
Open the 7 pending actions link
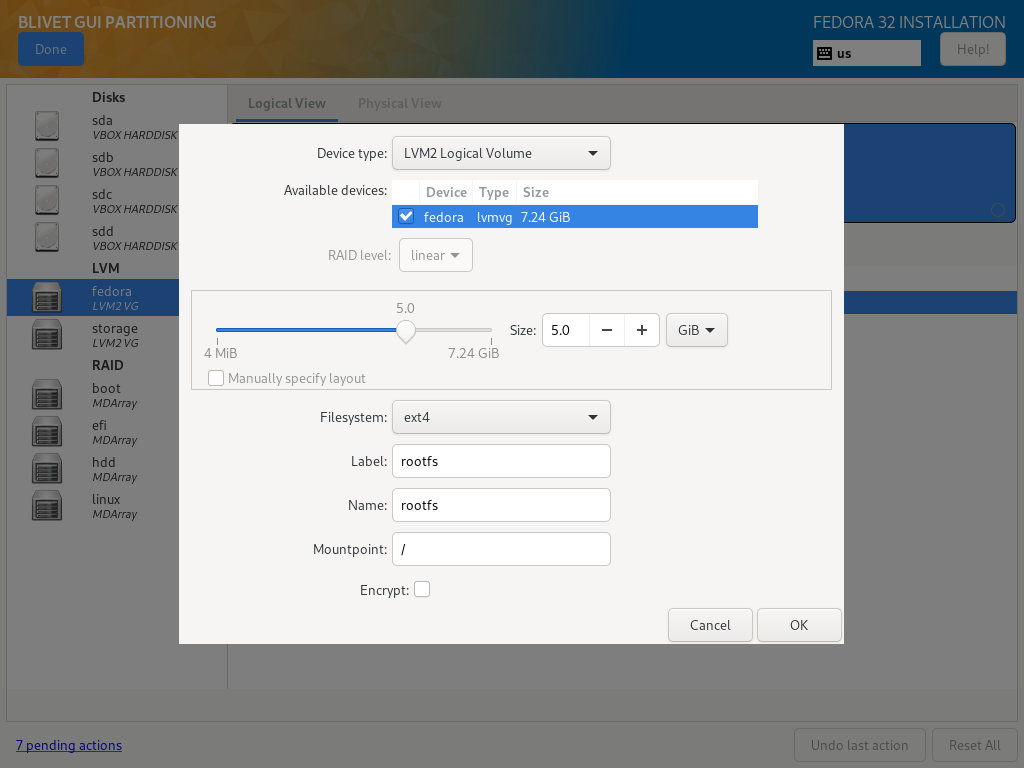pyautogui.click(x=68, y=745)
